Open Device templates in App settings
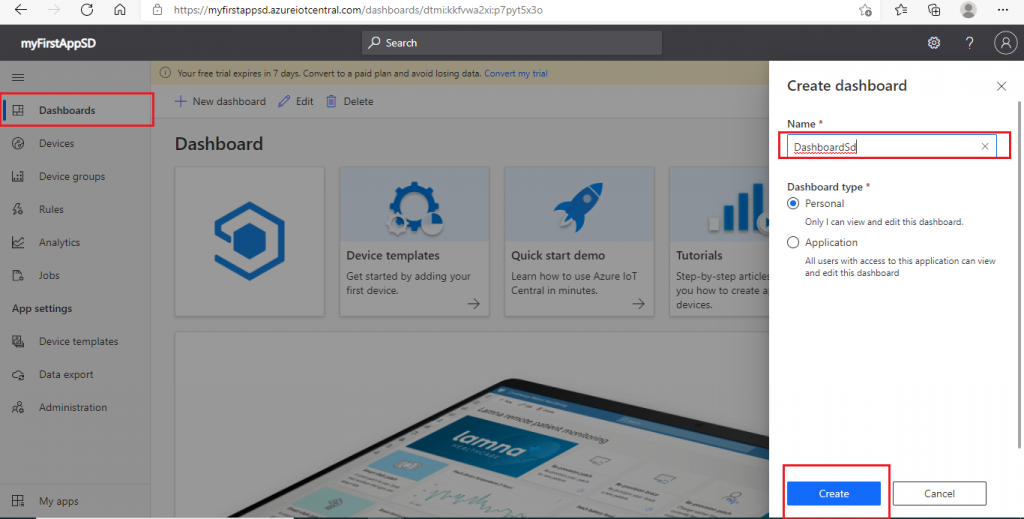 pyautogui.click(x=75, y=341)
